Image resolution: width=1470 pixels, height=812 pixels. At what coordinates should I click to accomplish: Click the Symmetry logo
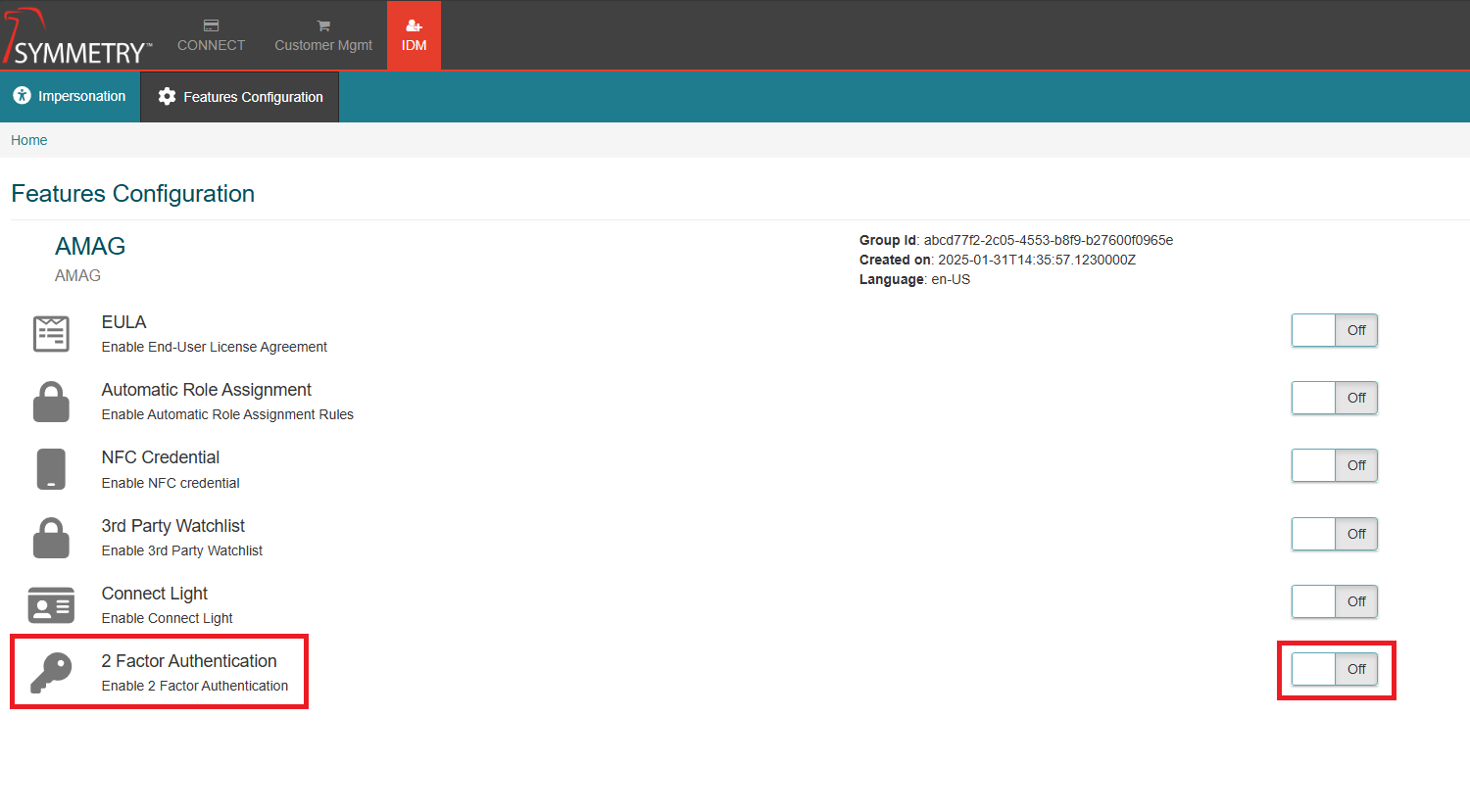pyautogui.click(x=78, y=36)
